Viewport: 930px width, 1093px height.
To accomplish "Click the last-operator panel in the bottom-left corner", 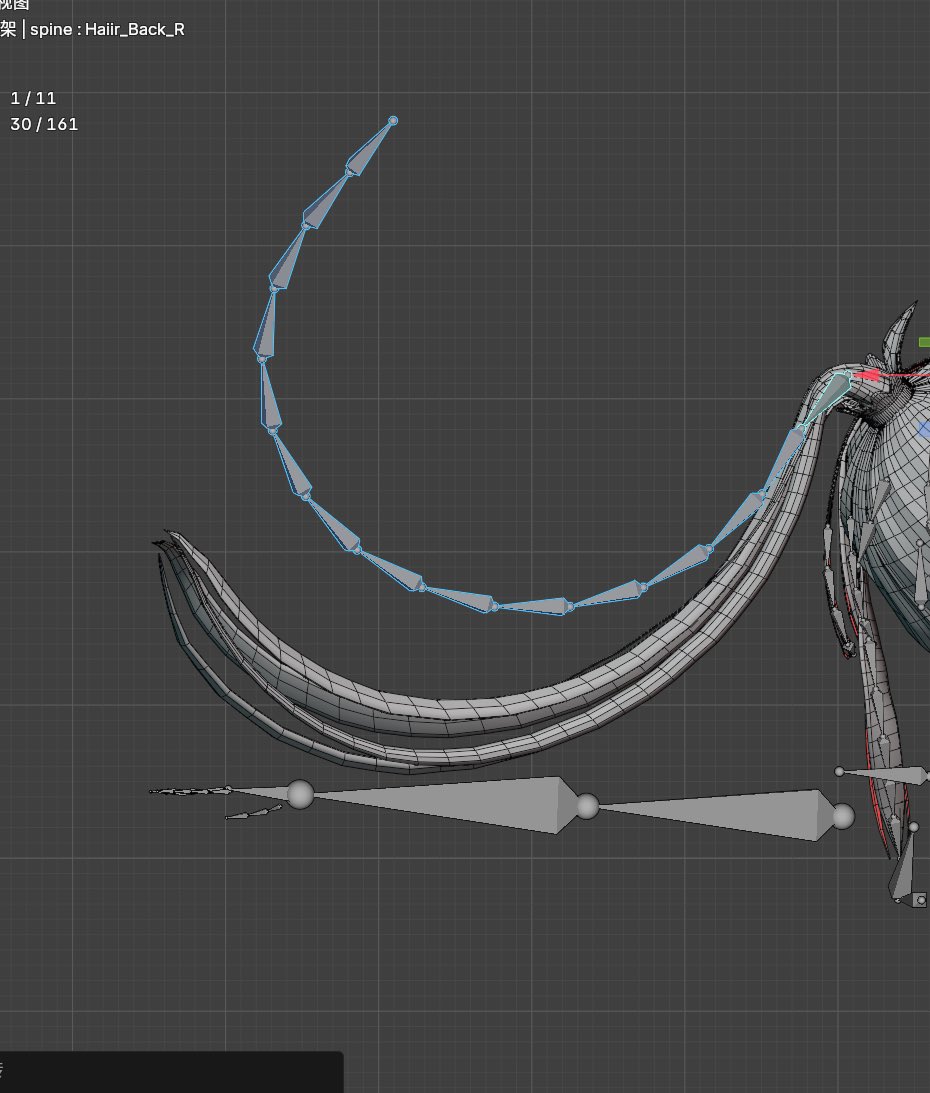I will coord(171,1072).
